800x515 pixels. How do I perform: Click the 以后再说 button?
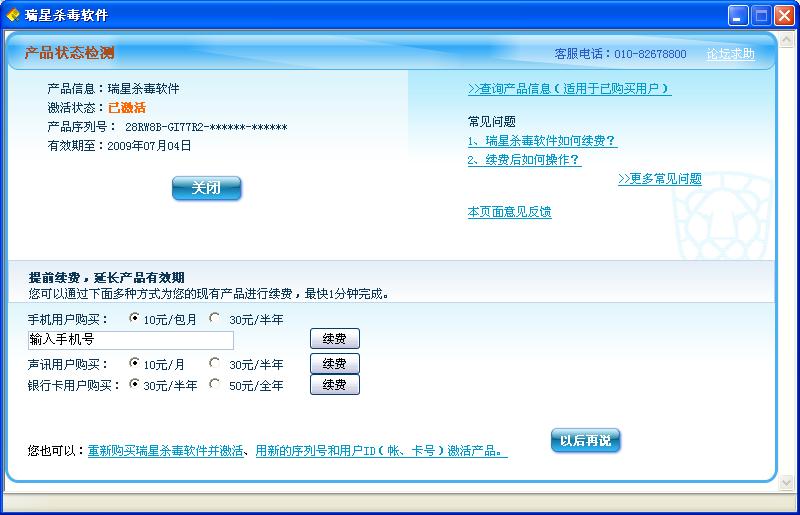pyautogui.click(x=586, y=440)
